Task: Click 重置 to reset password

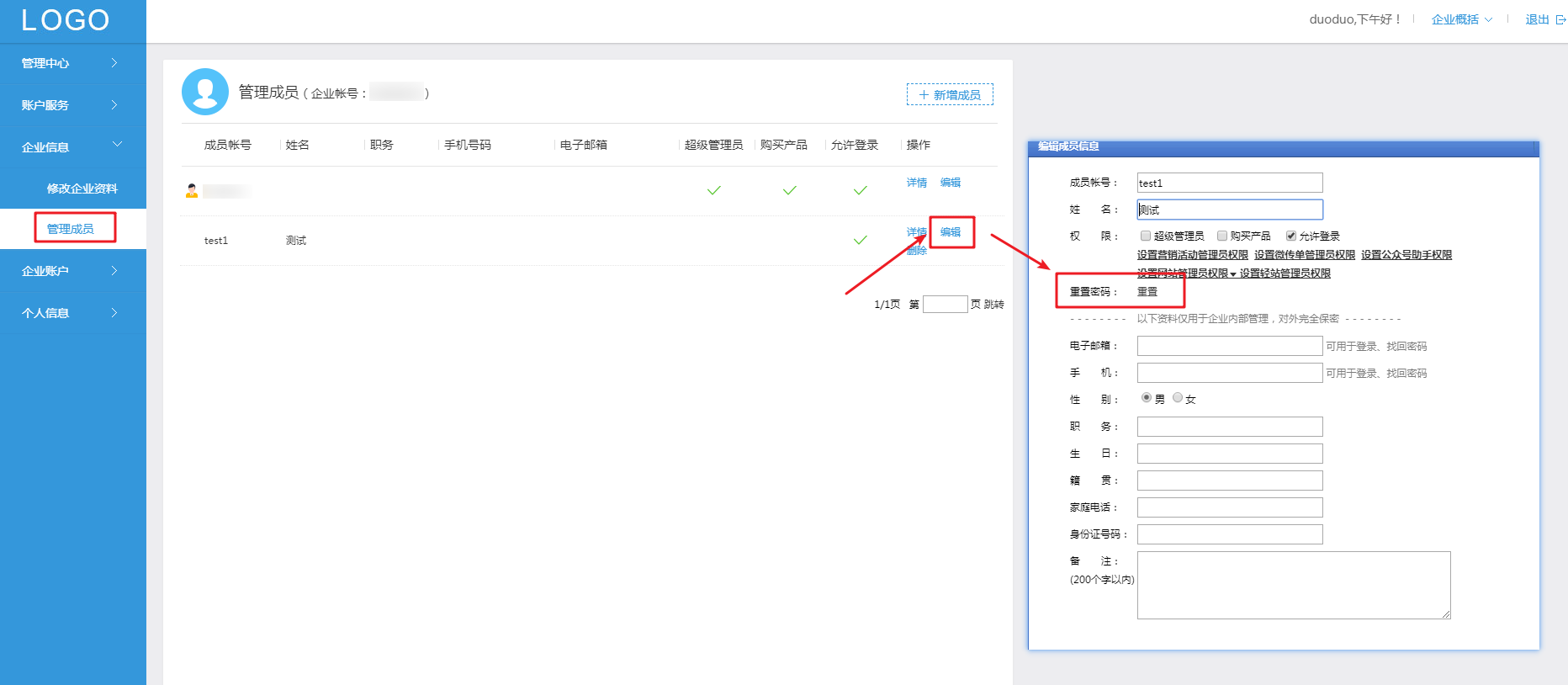Action: 1147,292
